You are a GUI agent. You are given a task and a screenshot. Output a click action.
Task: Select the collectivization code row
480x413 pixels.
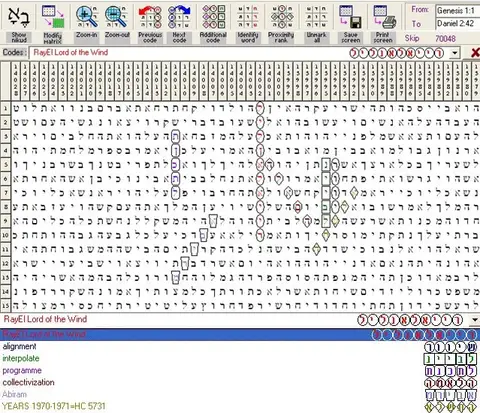240,382
